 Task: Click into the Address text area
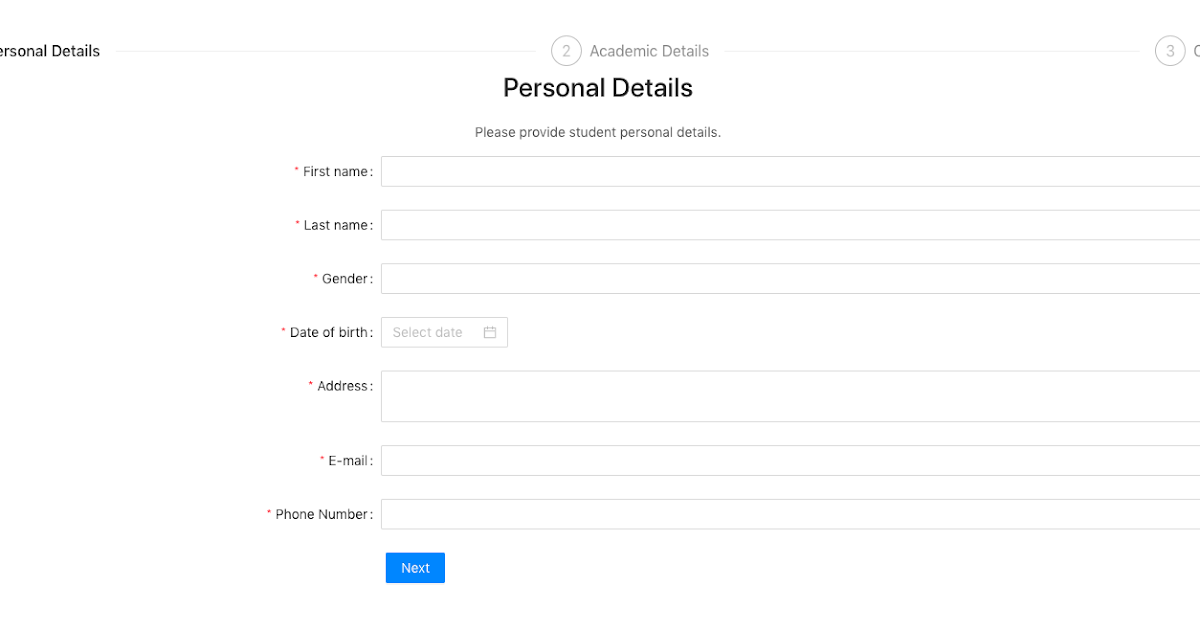[x=790, y=396]
